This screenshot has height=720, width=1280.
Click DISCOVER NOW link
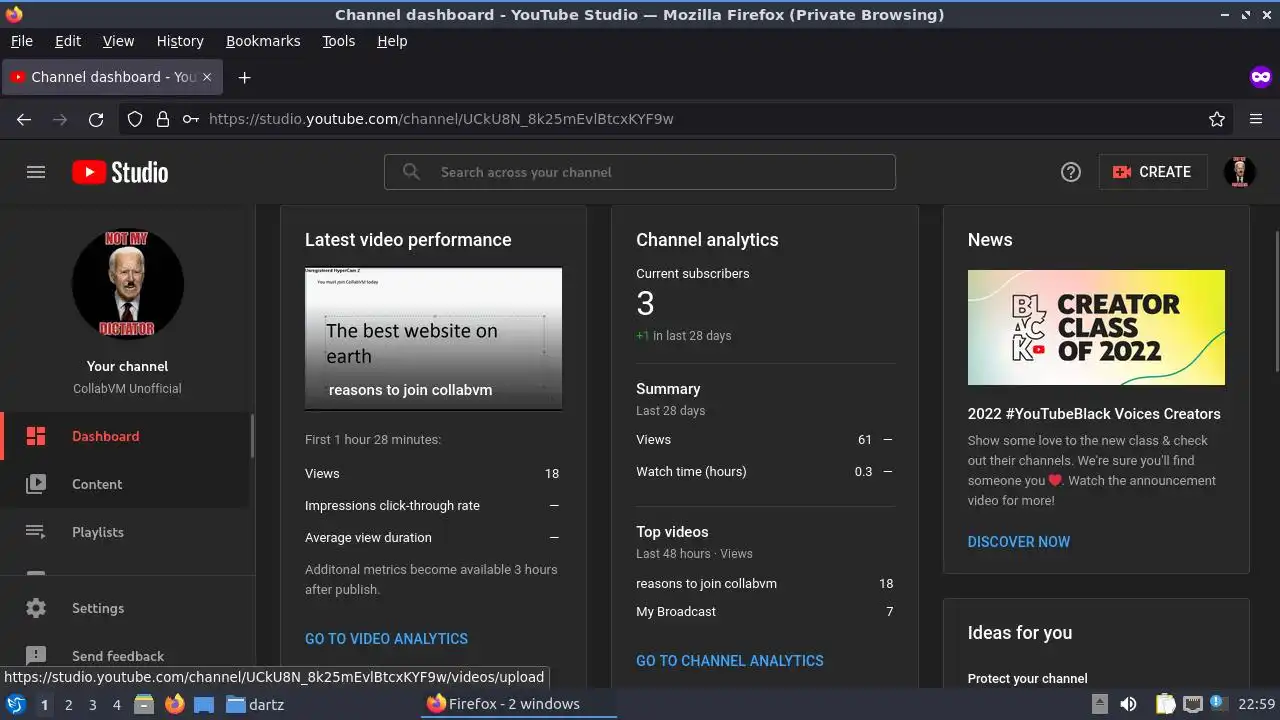[1019, 542]
